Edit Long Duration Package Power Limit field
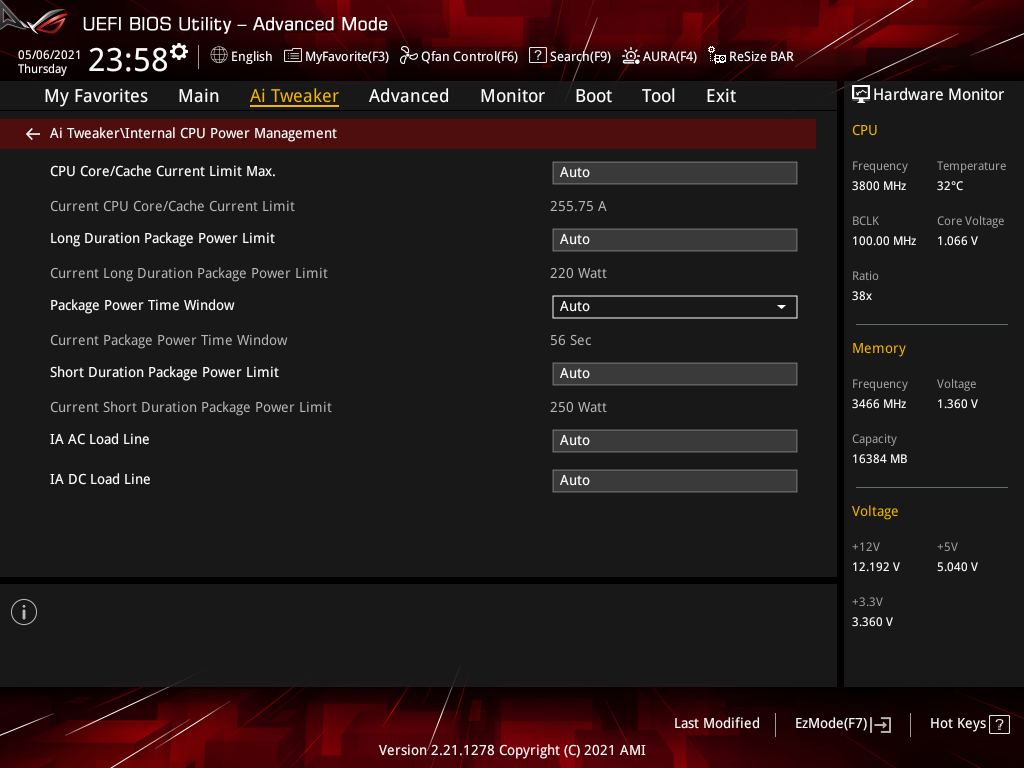Image resolution: width=1024 pixels, height=768 pixels. (675, 240)
